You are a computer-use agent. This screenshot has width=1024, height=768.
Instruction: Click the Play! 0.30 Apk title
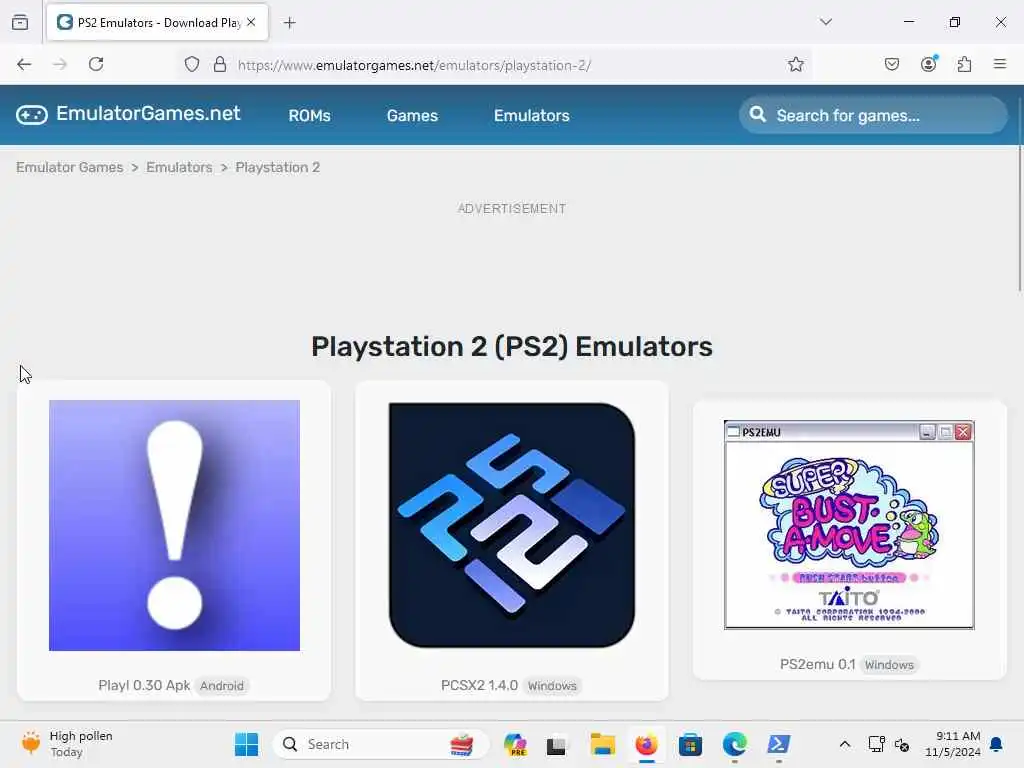144,685
